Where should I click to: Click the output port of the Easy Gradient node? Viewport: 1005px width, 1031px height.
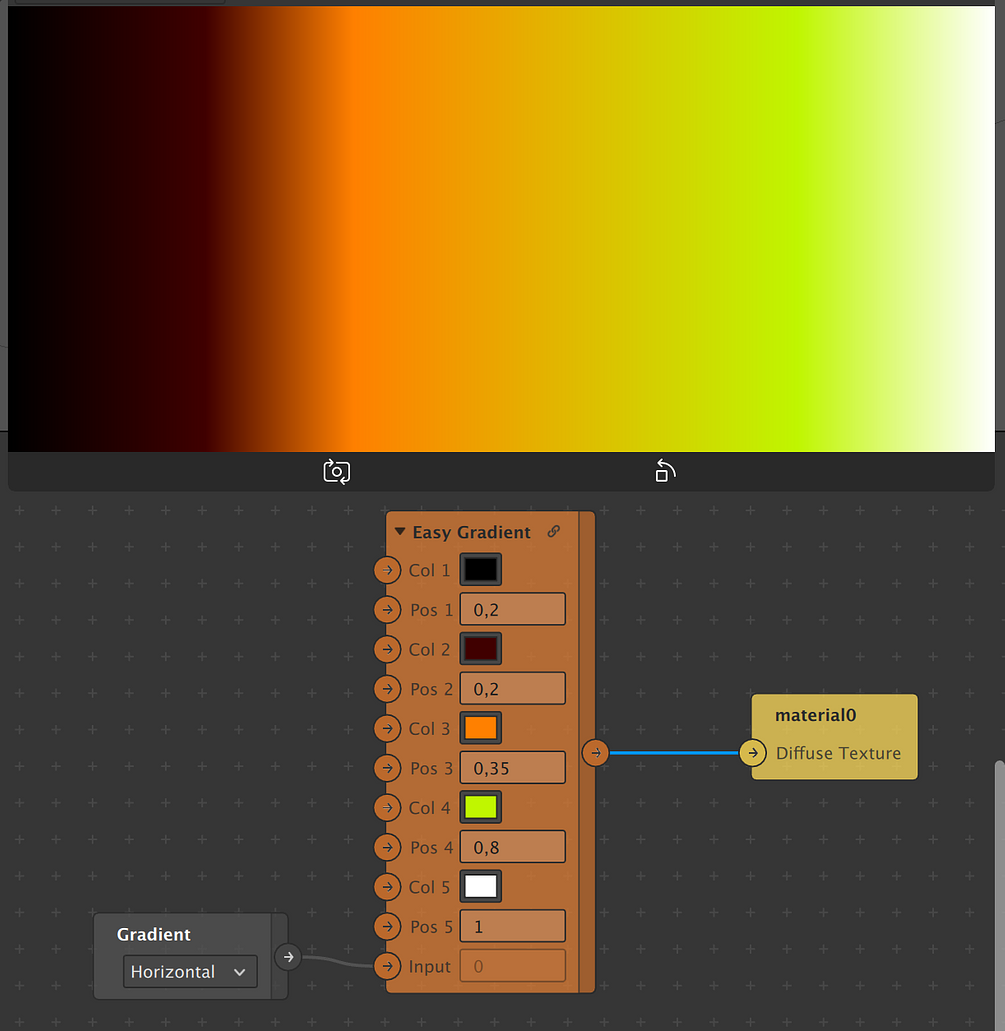point(595,753)
